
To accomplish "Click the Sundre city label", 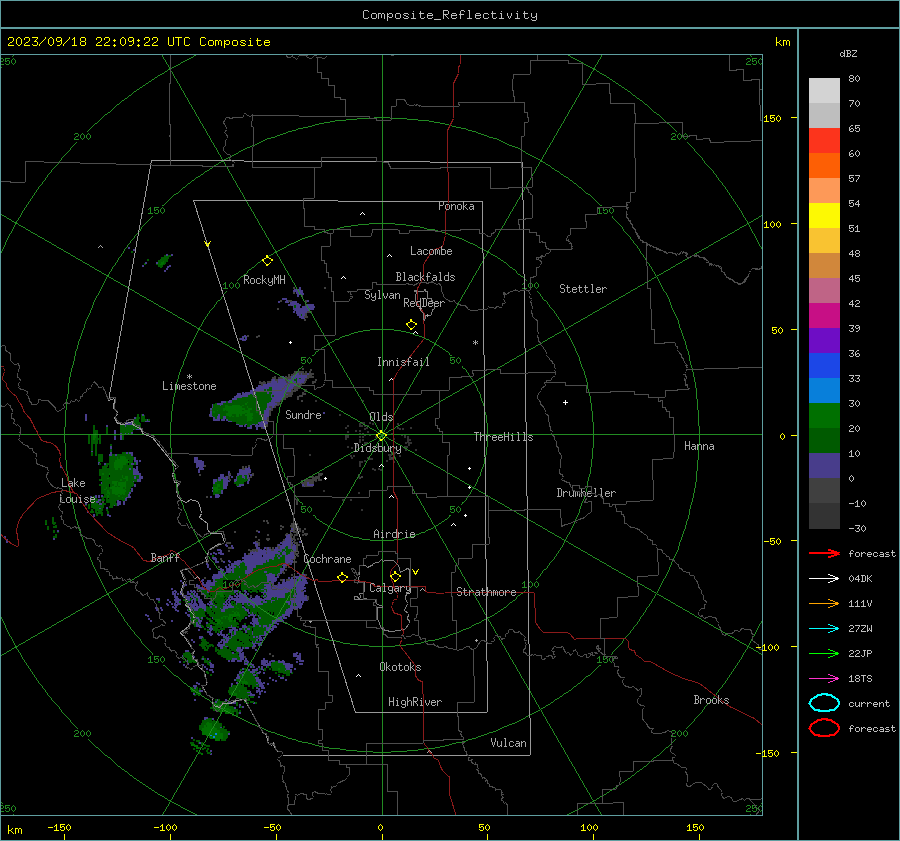I will [303, 414].
